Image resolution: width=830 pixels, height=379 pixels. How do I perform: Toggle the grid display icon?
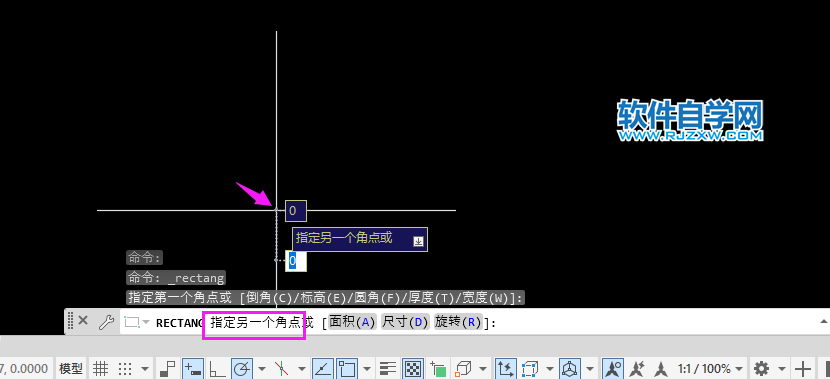click(x=101, y=367)
